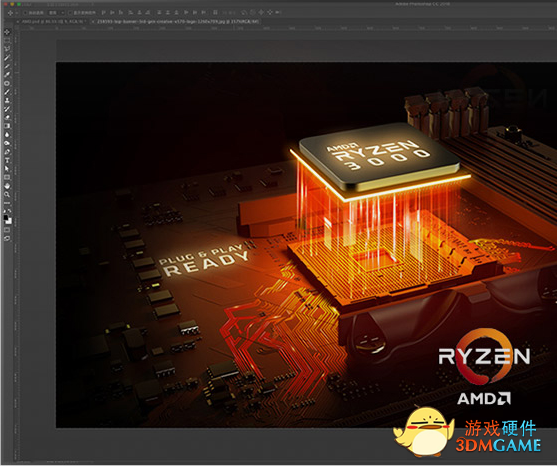
Task: Select the Zoom tool
Action: [7, 194]
